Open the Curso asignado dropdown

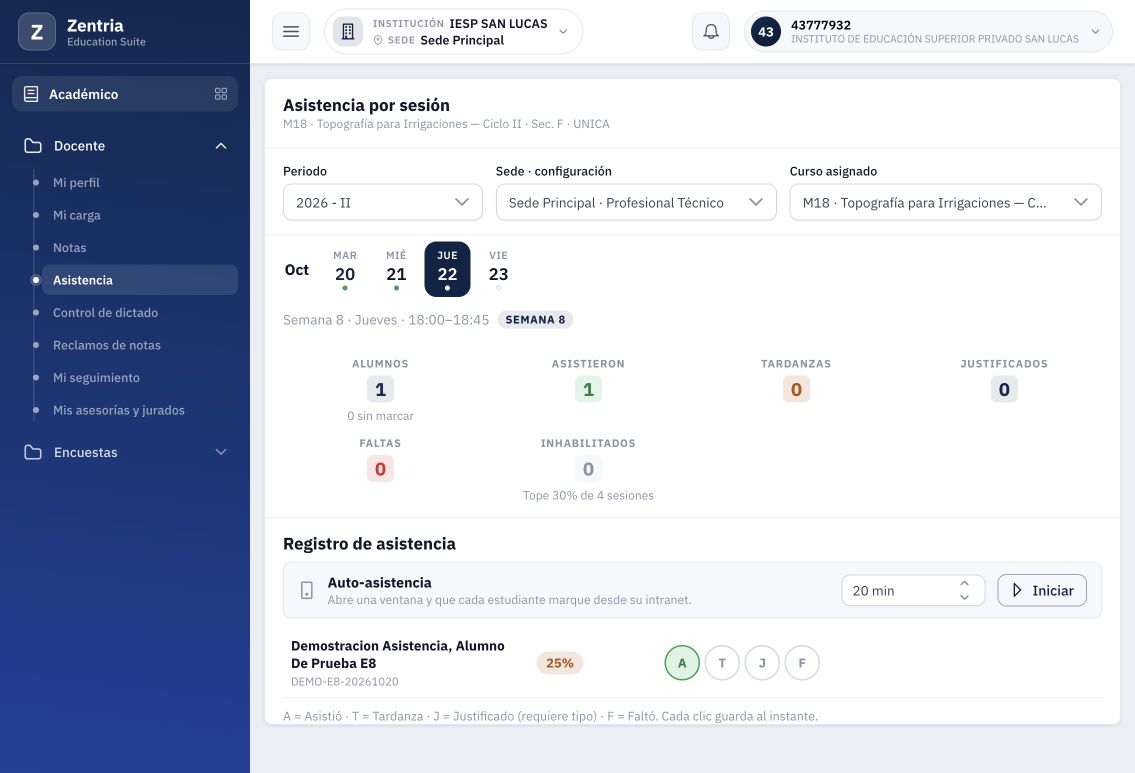945,203
